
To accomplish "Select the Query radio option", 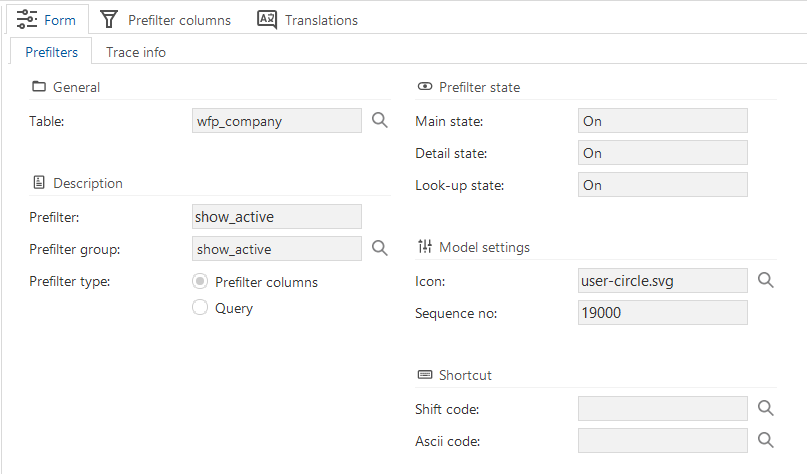I will point(200,307).
